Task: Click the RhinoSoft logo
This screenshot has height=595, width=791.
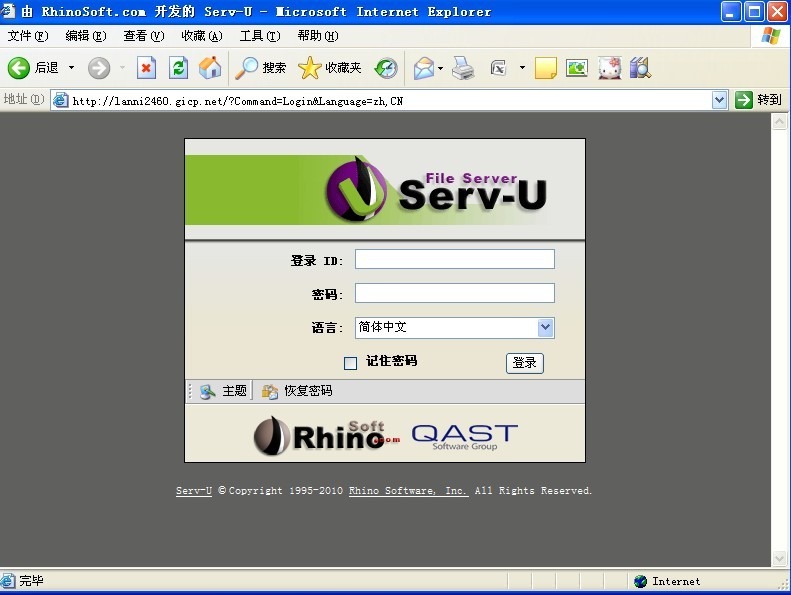Action: (x=326, y=436)
